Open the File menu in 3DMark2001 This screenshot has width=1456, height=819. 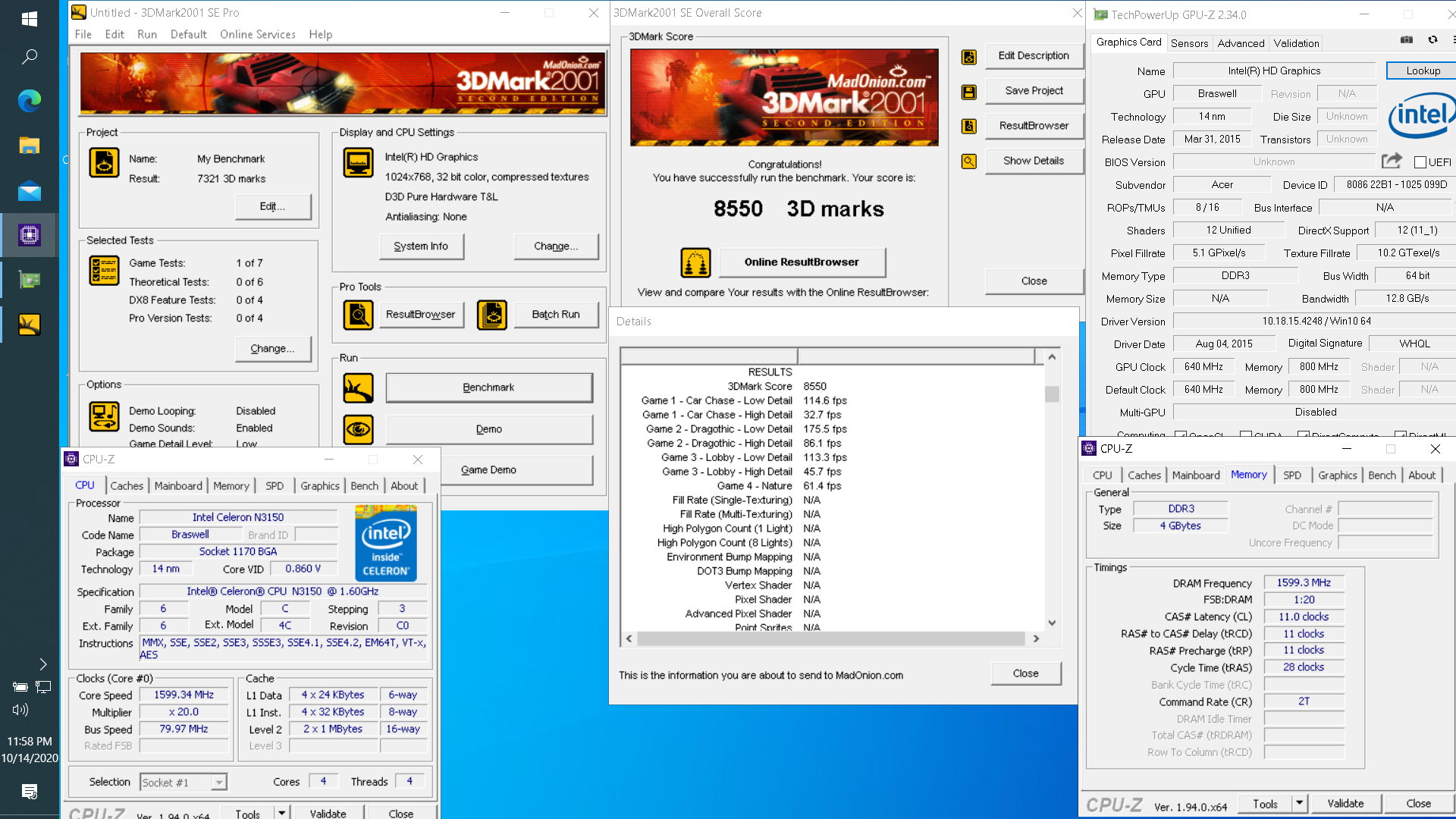83,35
